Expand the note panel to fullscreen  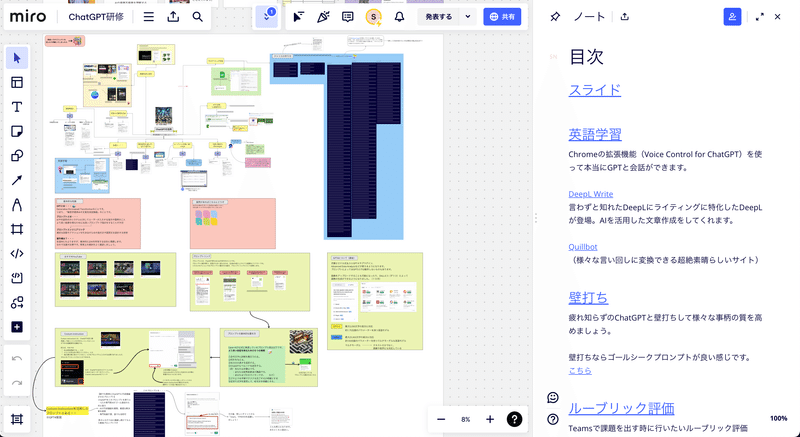(760, 17)
